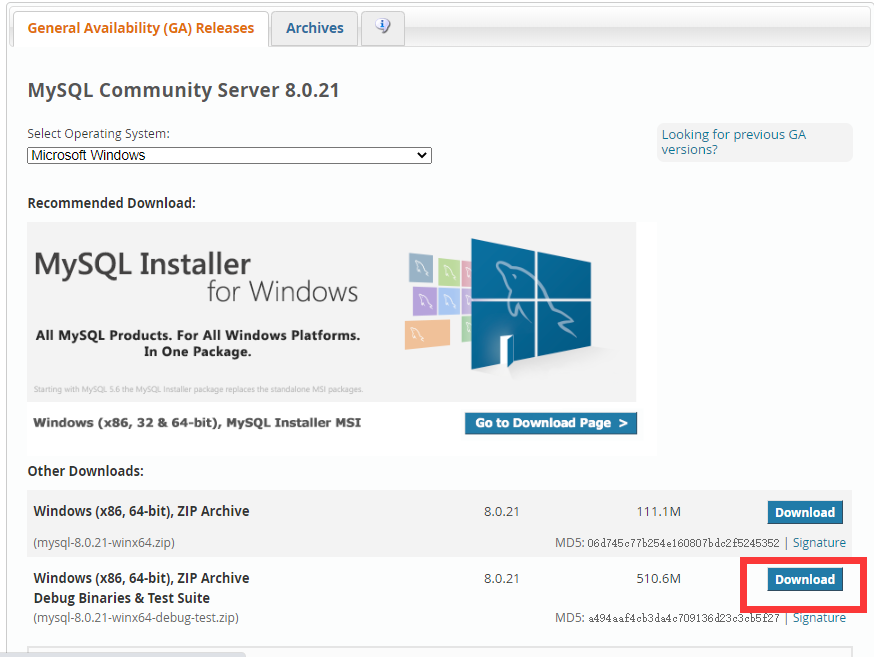Switch to the Archives tab
This screenshot has width=874, height=657.
[314, 28]
